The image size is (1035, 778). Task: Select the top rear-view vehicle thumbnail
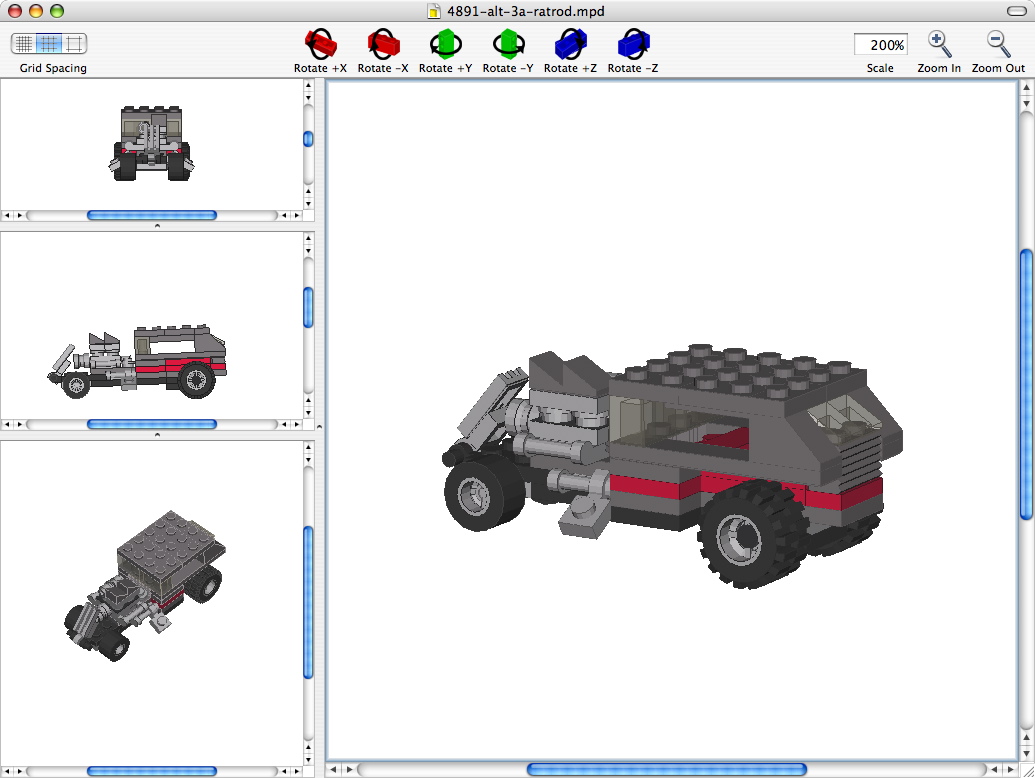click(152, 143)
